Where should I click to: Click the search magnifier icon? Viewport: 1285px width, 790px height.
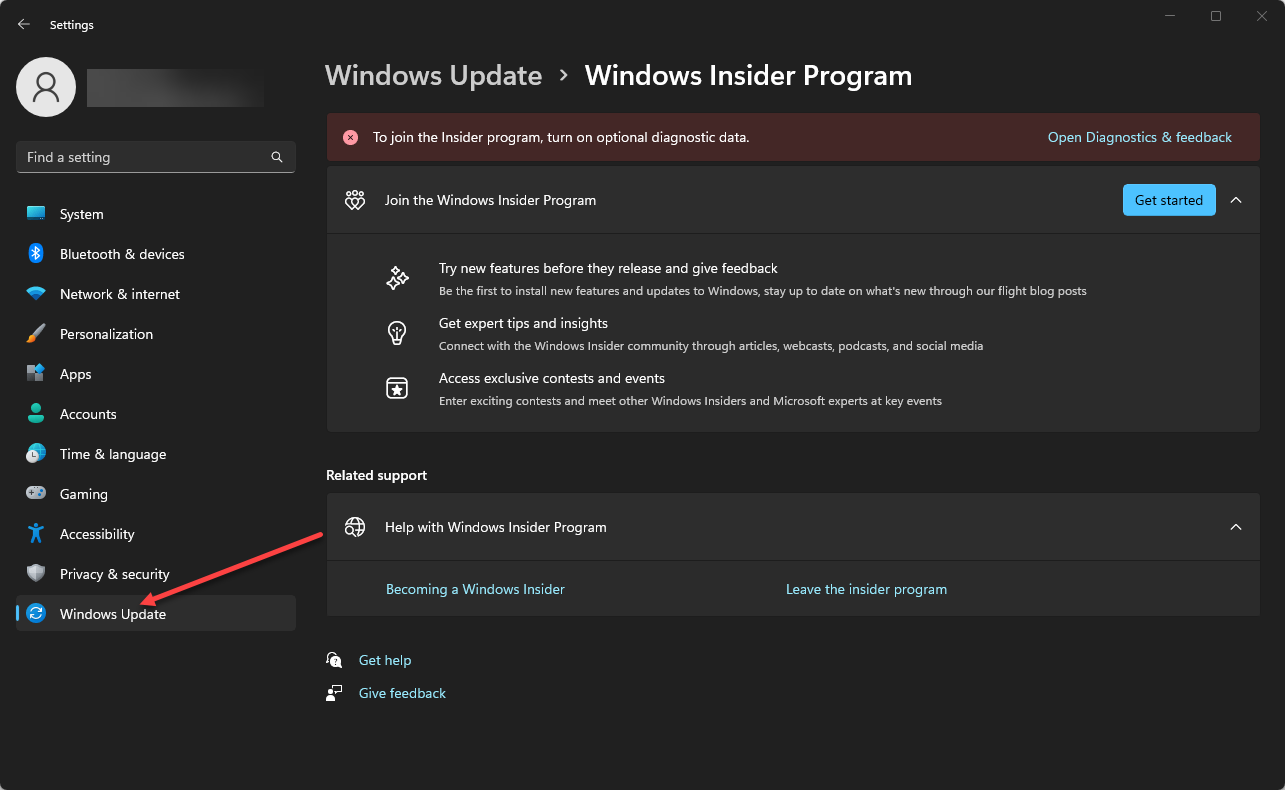point(277,157)
